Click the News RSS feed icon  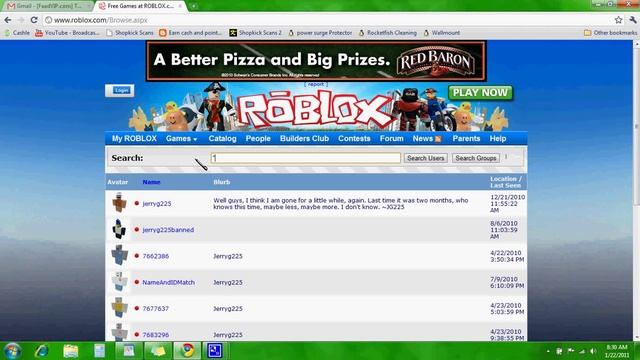[438, 139]
